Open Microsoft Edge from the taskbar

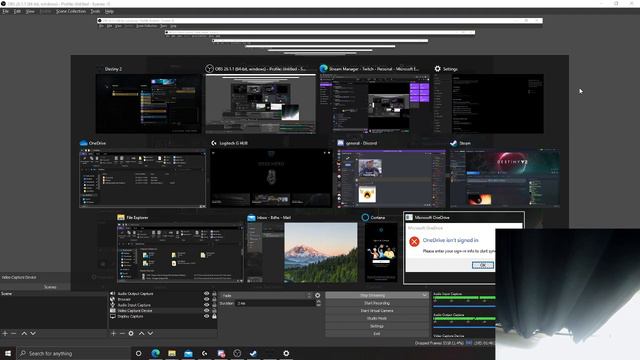tap(156, 353)
